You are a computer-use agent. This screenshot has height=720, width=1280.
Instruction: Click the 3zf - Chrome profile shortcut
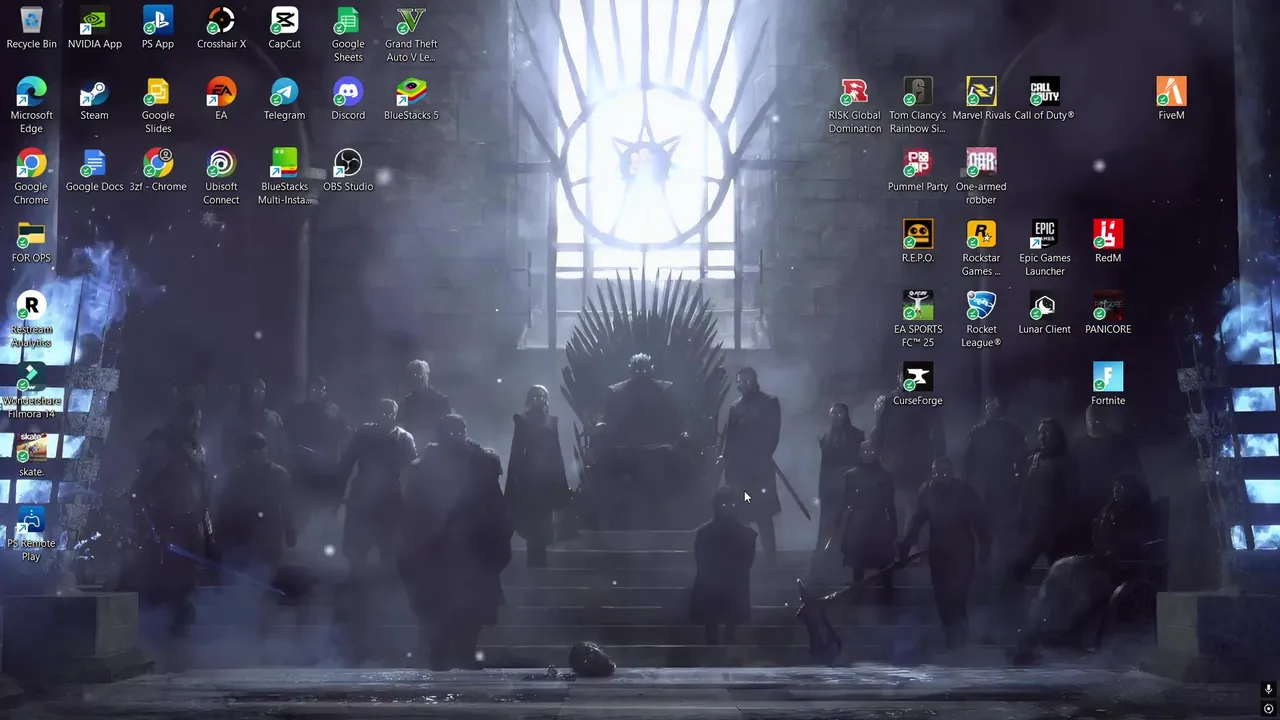[x=157, y=163]
